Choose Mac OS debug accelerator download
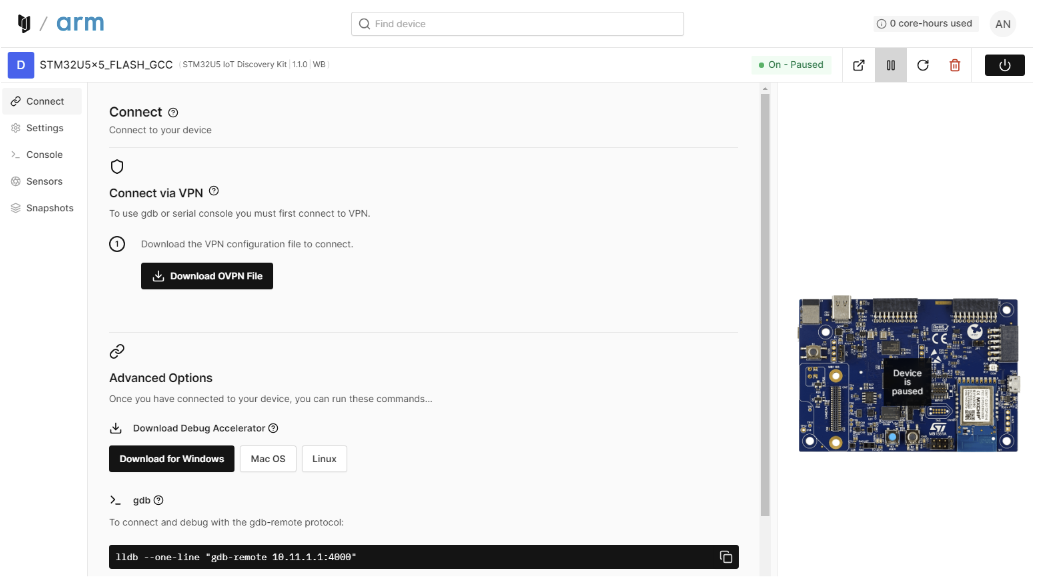Viewport: 1040px width, 587px height. pos(268,459)
